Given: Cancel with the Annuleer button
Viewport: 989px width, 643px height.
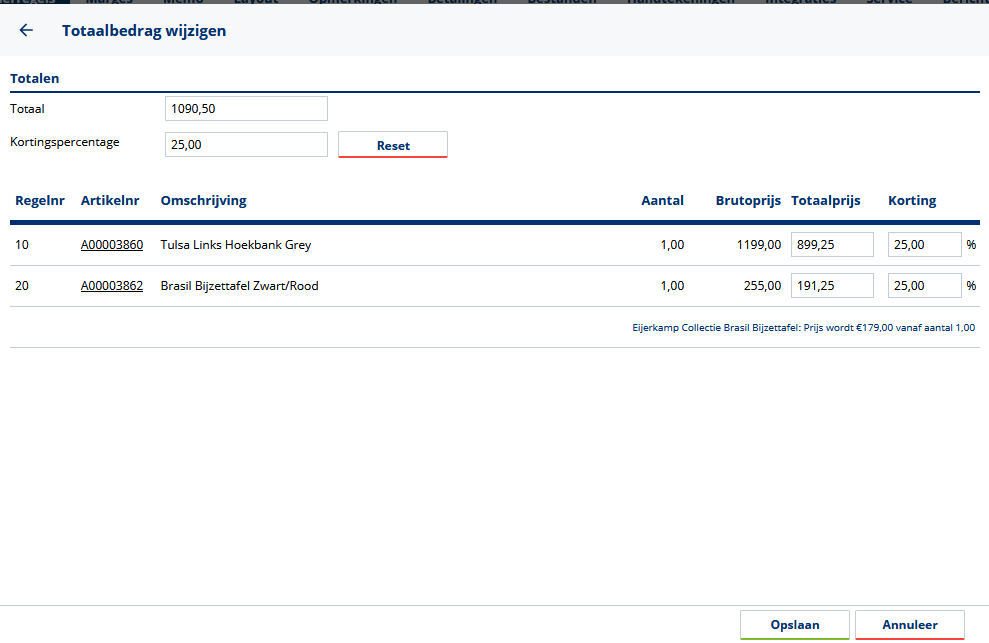Looking at the screenshot, I should tap(910, 625).
